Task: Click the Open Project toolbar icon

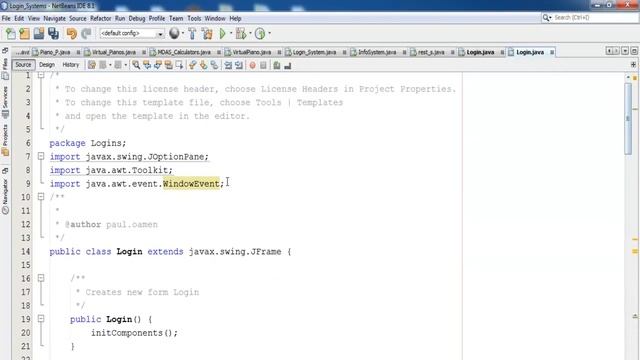Action: (x=39, y=34)
